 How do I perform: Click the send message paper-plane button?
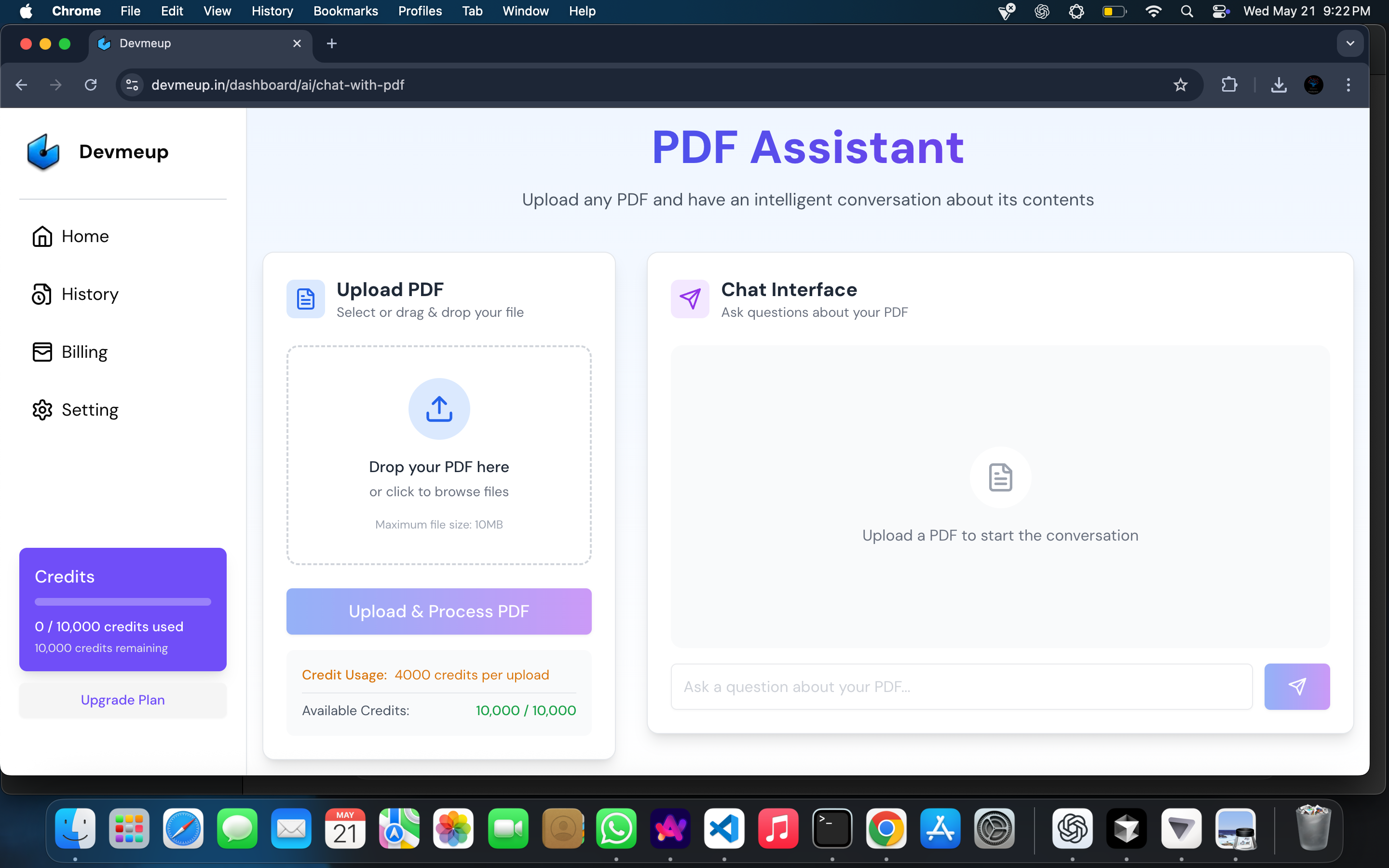[1296, 687]
